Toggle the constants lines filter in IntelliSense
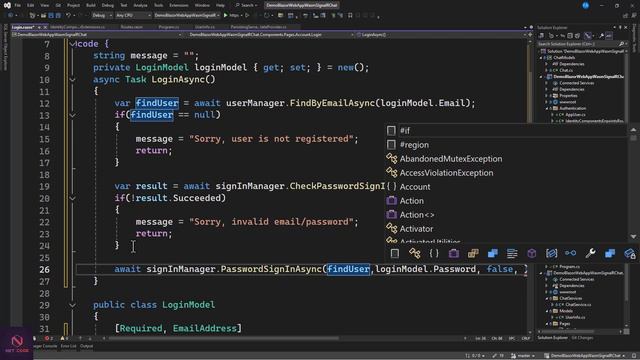640x360 pixels. [x=512, y=253]
